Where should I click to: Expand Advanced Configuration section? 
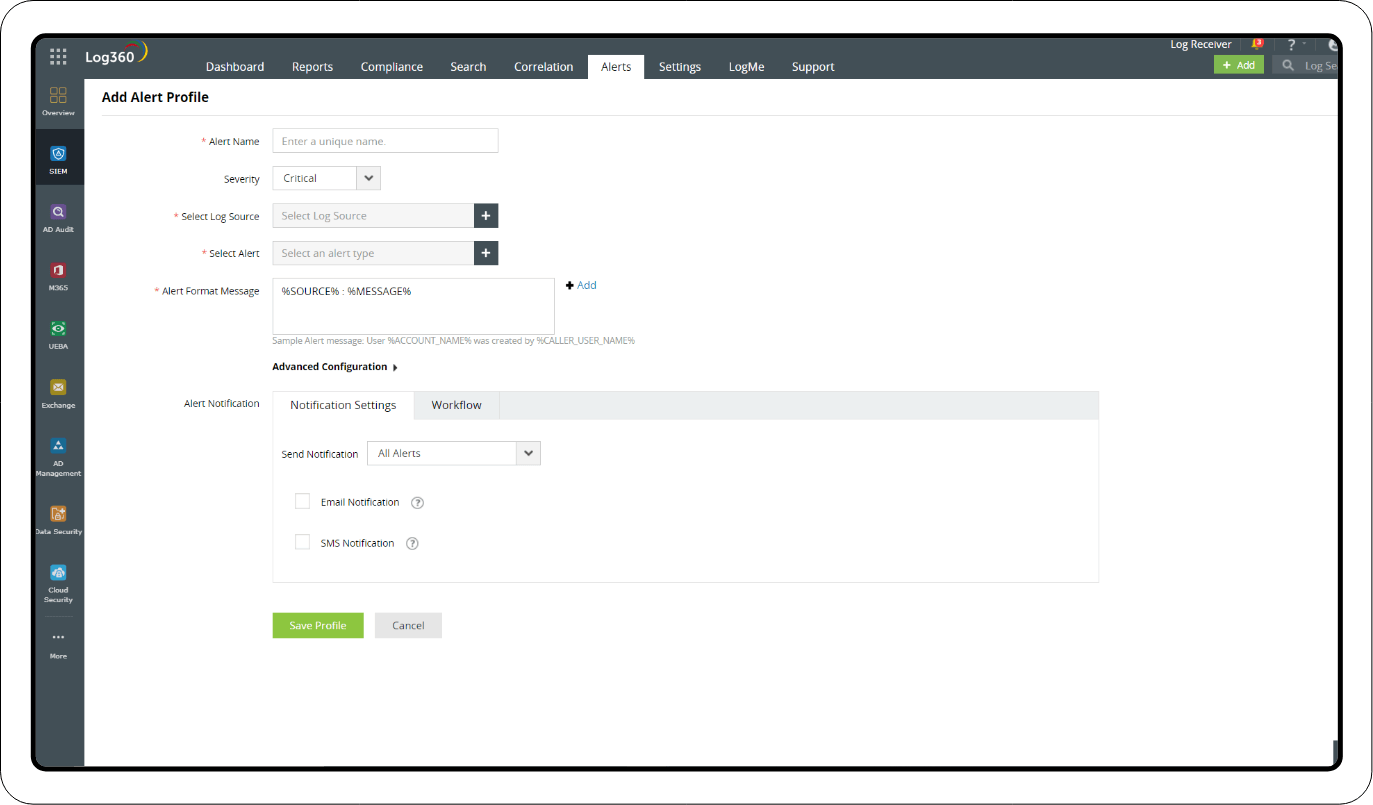click(x=335, y=367)
